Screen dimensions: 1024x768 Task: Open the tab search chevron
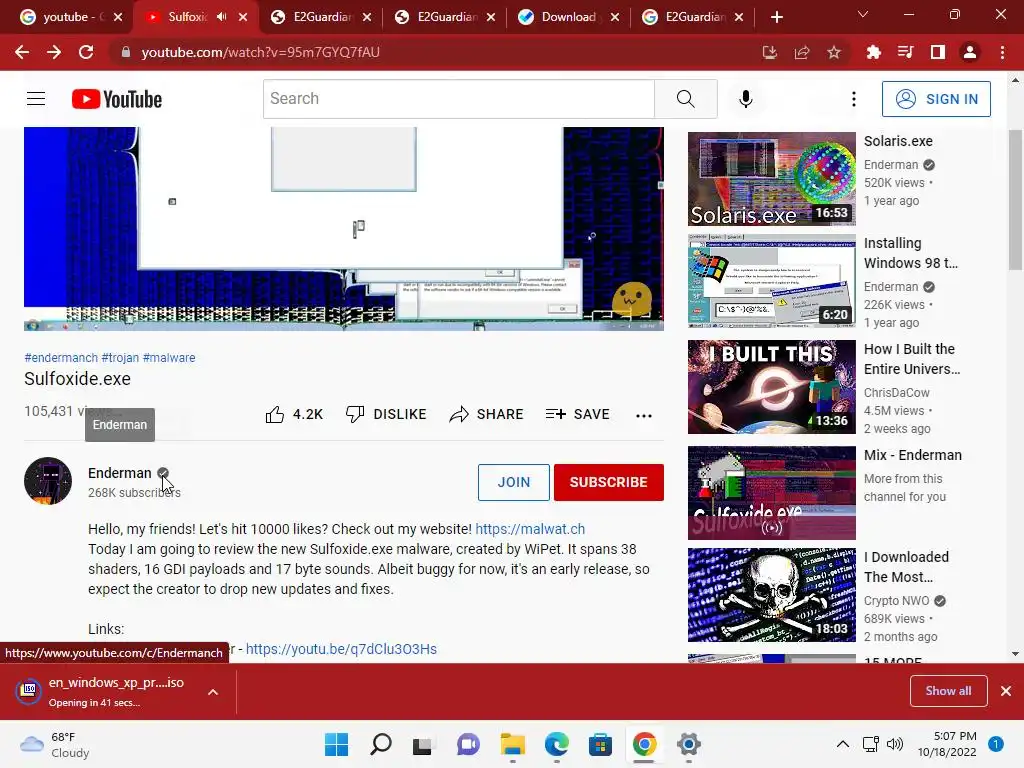(863, 14)
